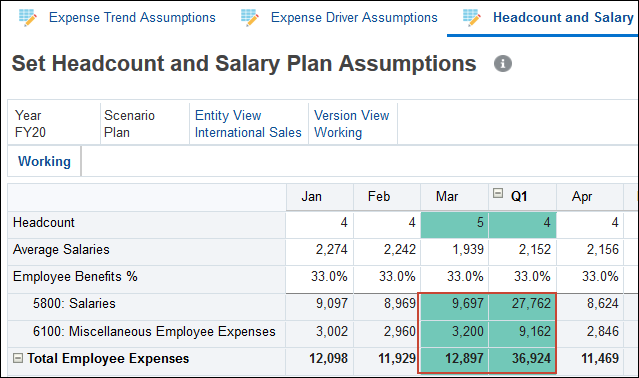The width and height of the screenshot is (639, 378).
Task: Select the 6100: Miscellaneous Employee Expenses row header
Action: [x=147, y=334]
